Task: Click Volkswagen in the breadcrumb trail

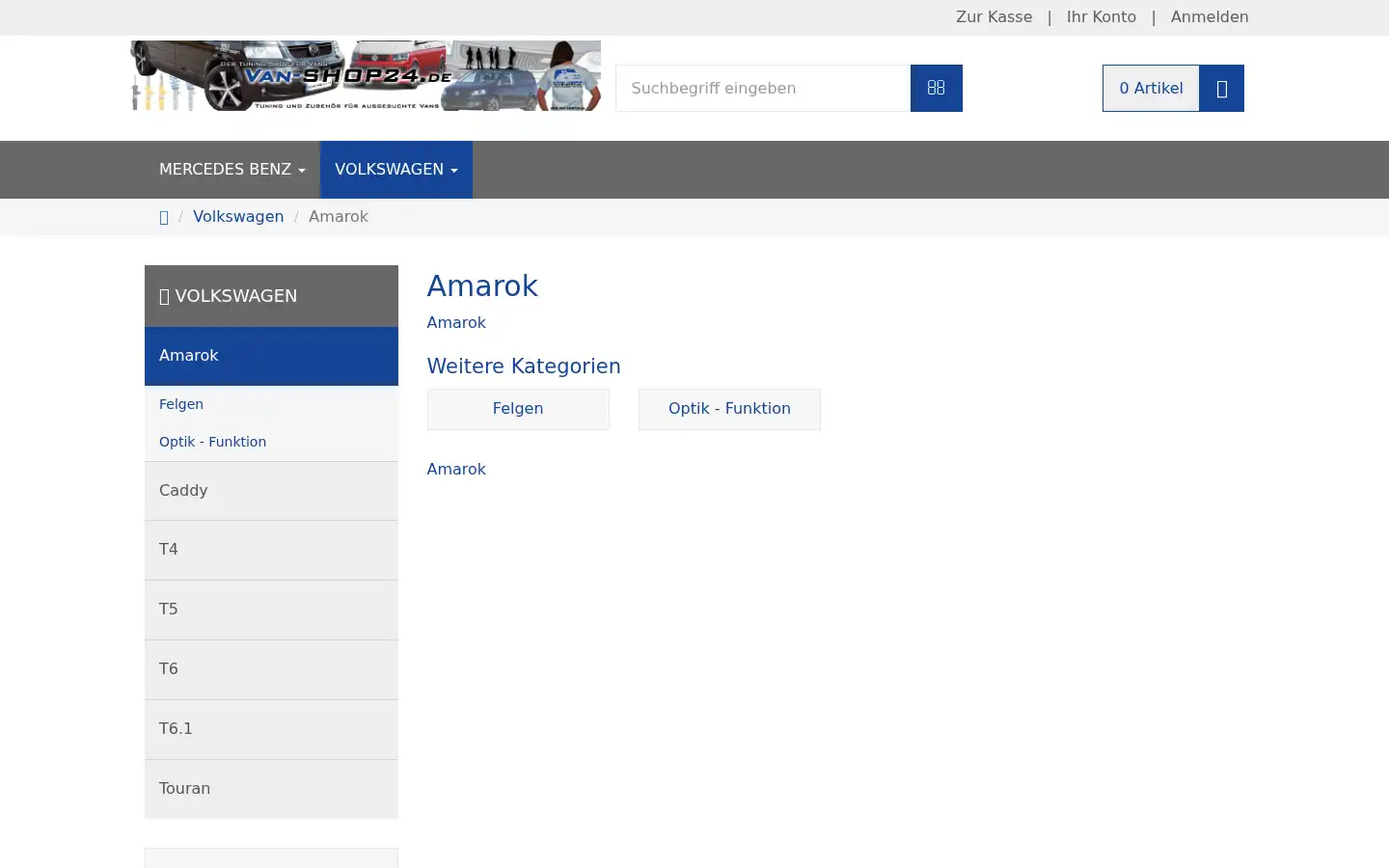Action: tap(238, 216)
